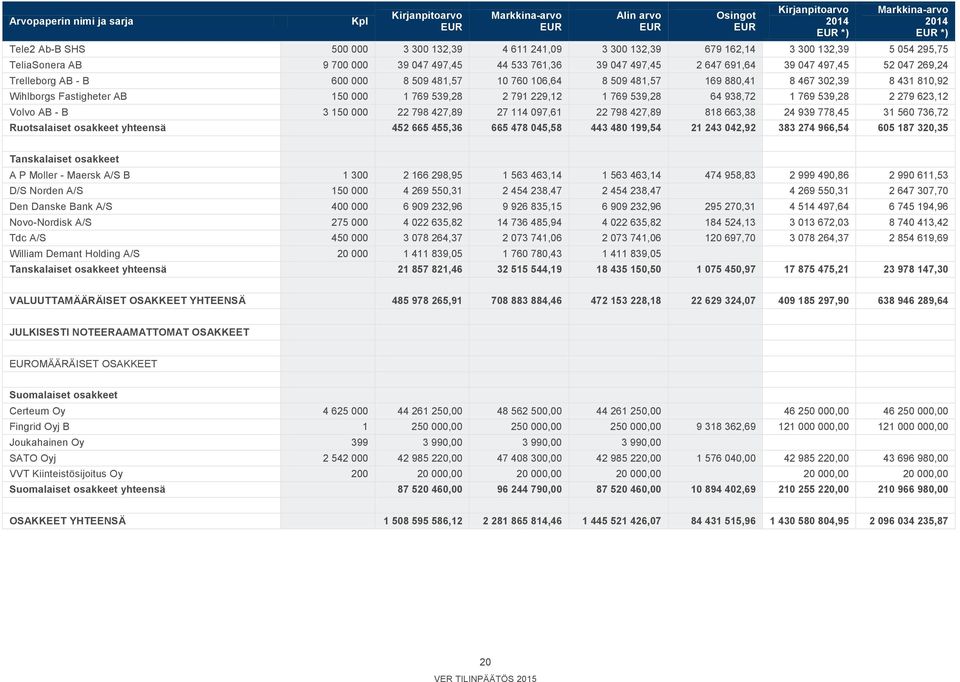Click 'Trelleborg AB - B' security name

pyautogui.click(x=49, y=81)
